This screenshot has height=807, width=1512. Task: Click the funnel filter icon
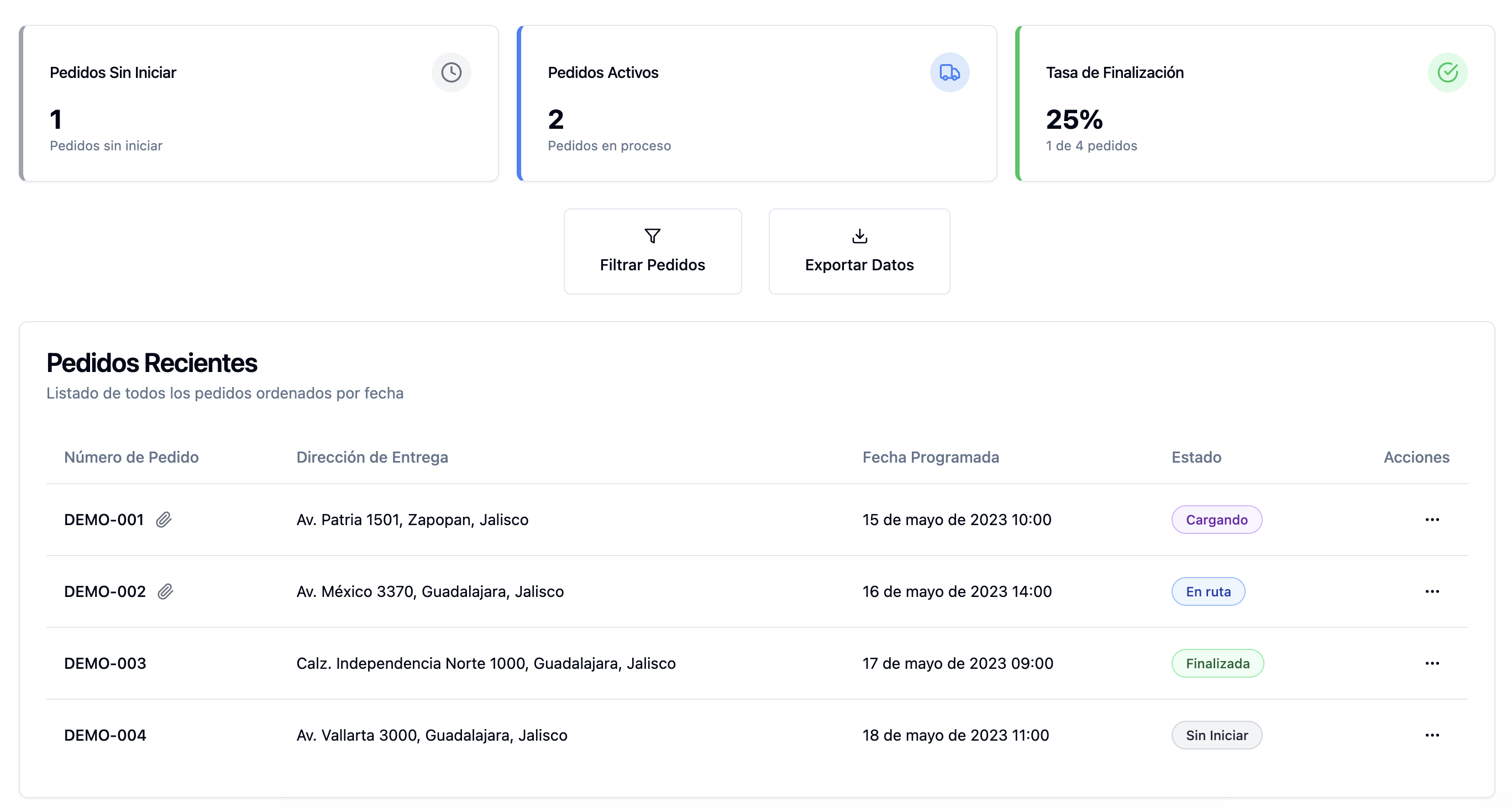tap(652, 236)
